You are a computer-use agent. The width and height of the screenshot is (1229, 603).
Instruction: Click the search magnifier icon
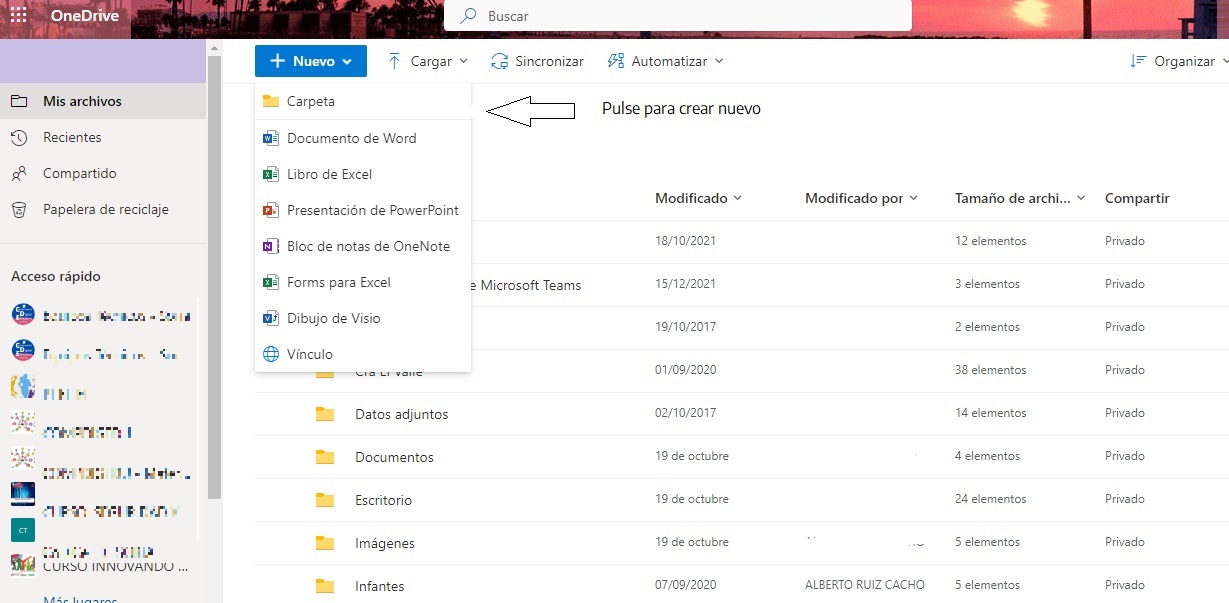[x=468, y=16]
